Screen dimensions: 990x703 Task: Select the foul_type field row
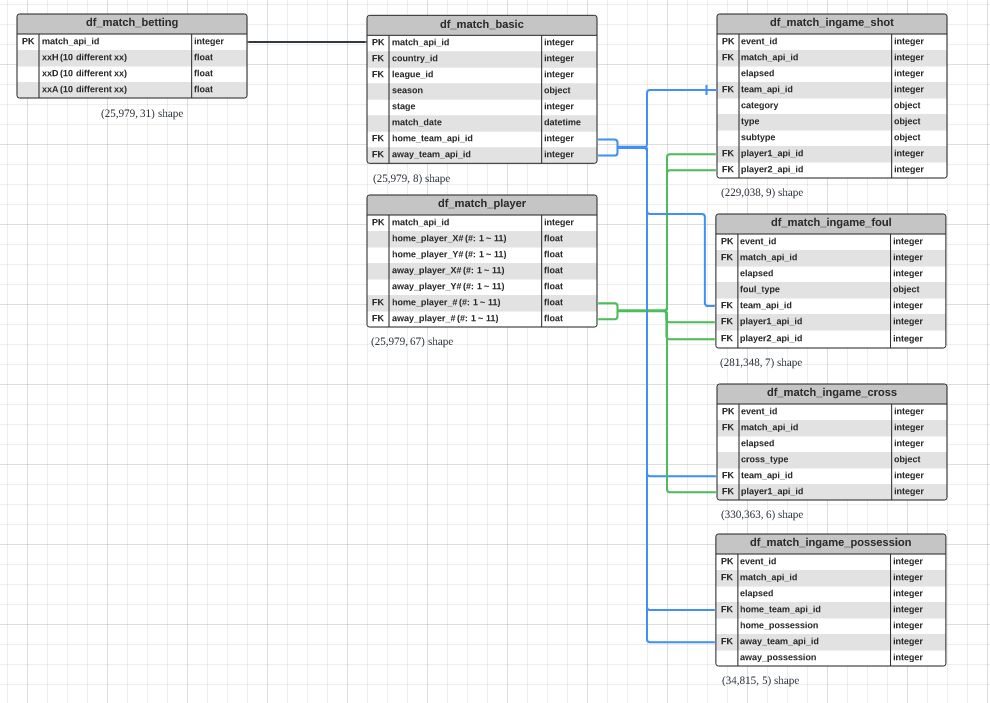point(814,289)
